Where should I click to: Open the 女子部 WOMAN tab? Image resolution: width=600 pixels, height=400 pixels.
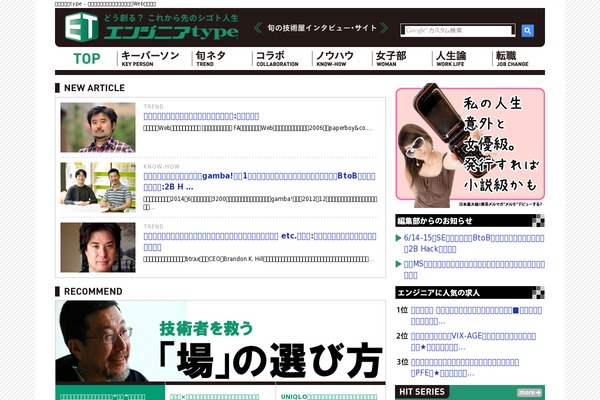point(391,59)
